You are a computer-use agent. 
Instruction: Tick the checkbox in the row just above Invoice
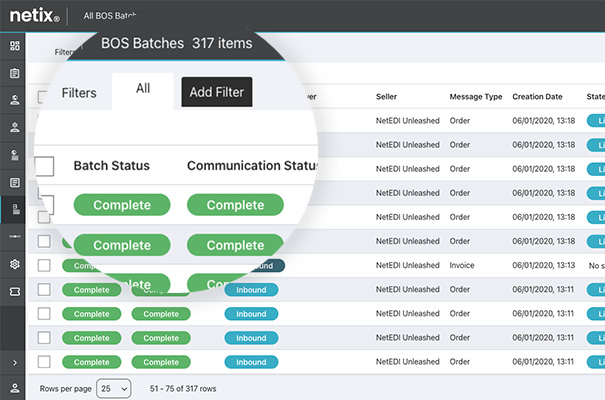(x=44, y=241)
